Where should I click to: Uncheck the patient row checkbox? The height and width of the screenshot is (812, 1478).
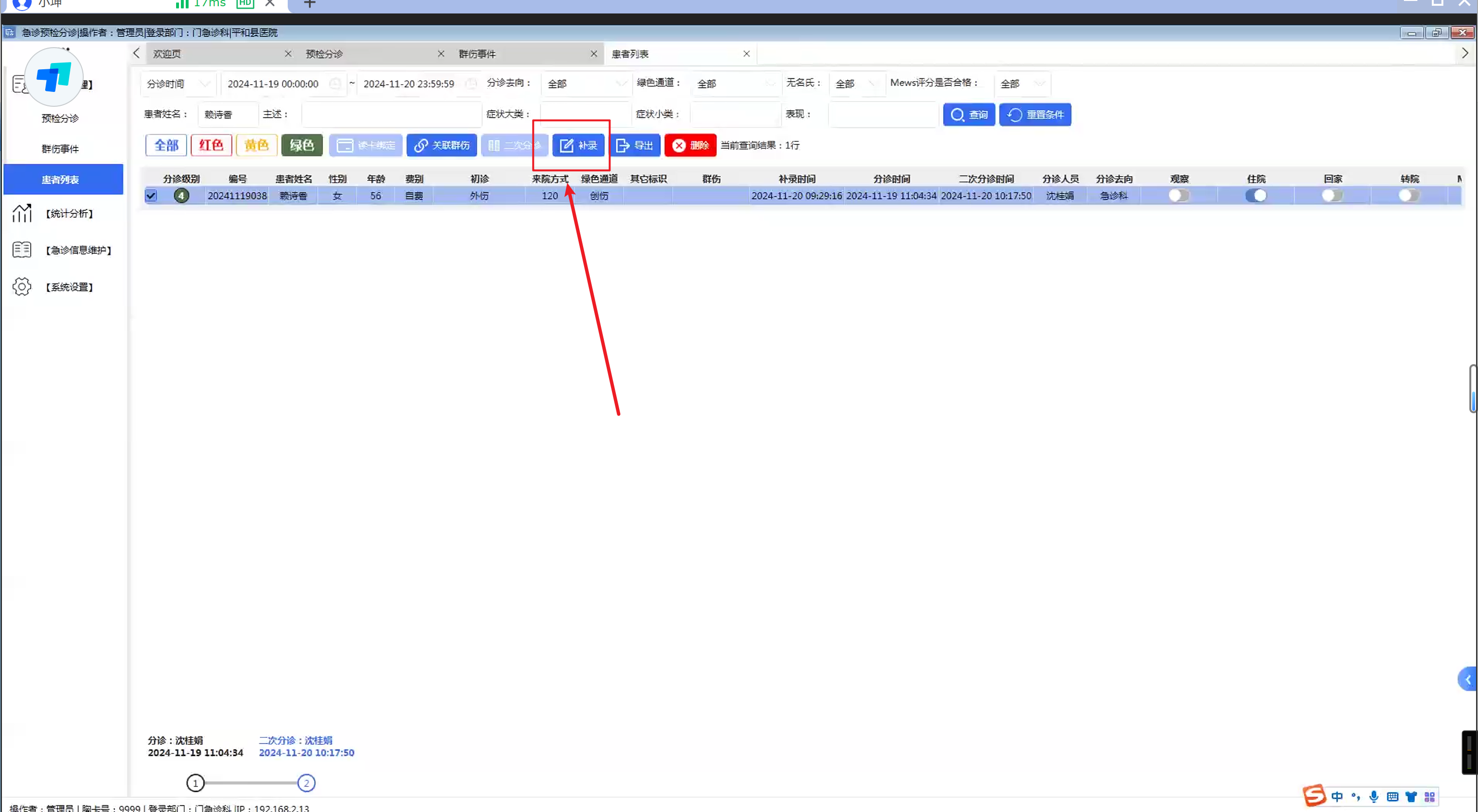(151, 196)
